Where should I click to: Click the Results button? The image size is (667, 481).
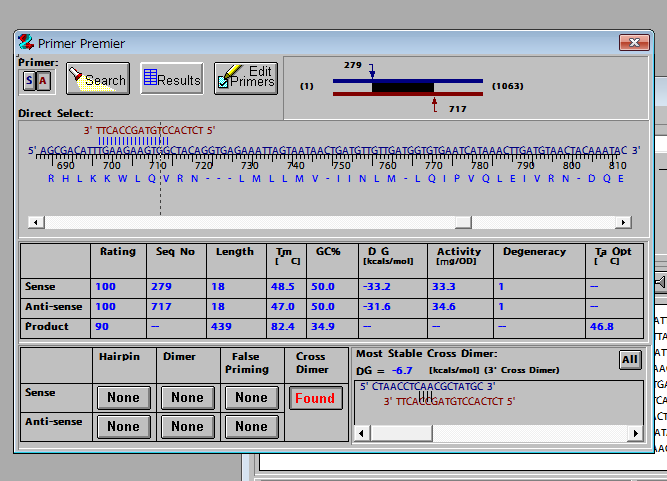[171, 79]
